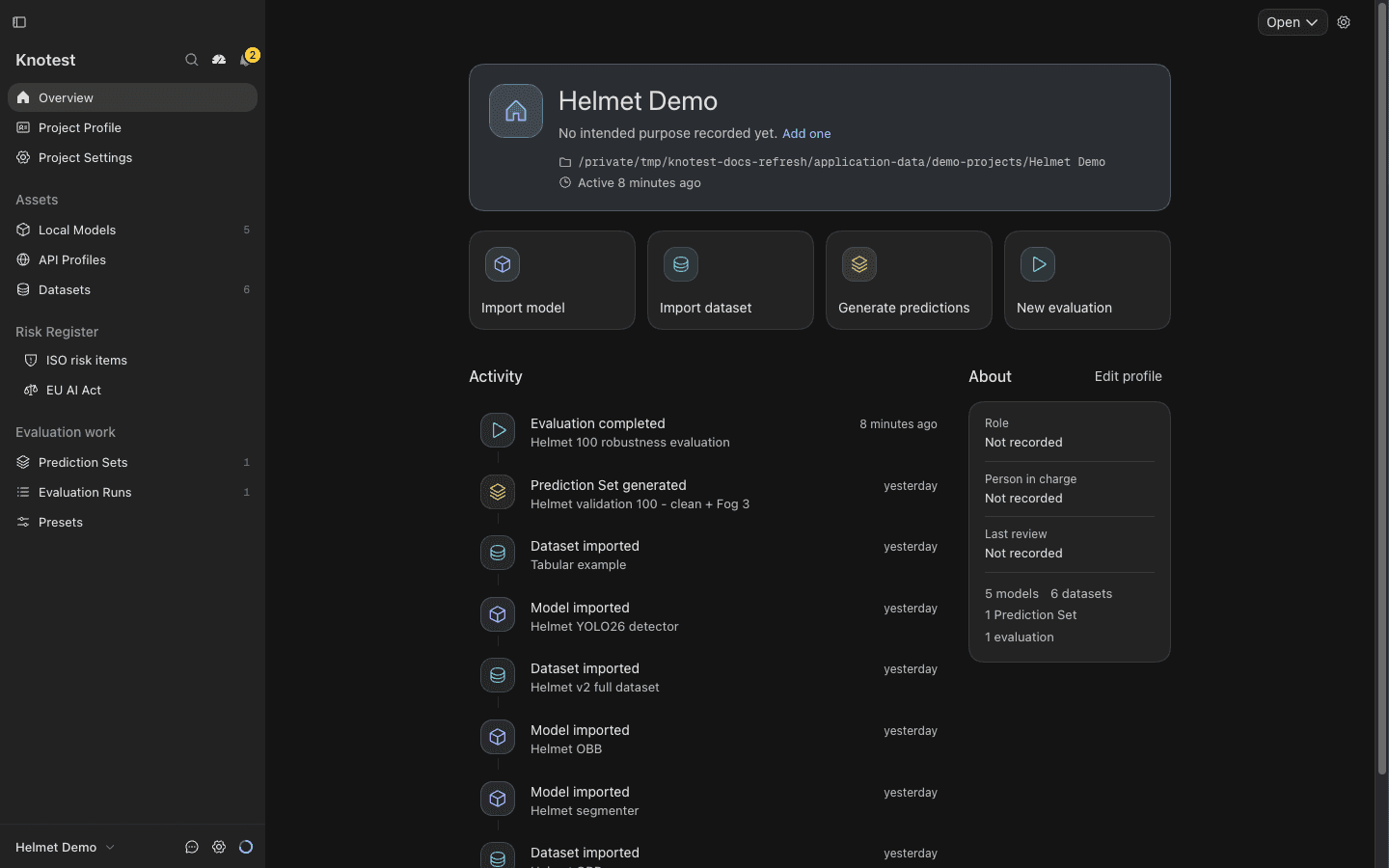
Task: Open API Profiles section
Action: coord(132,259)
